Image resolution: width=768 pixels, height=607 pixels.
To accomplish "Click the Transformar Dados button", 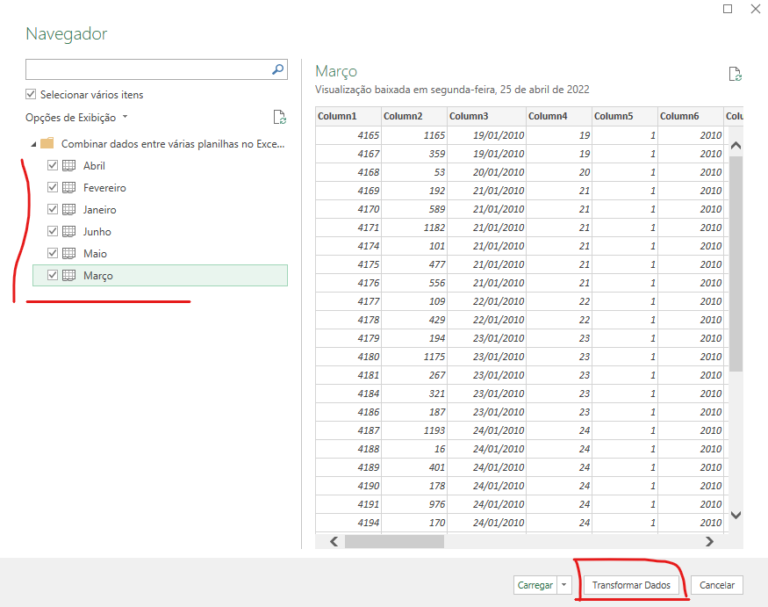I will point(631,585).
